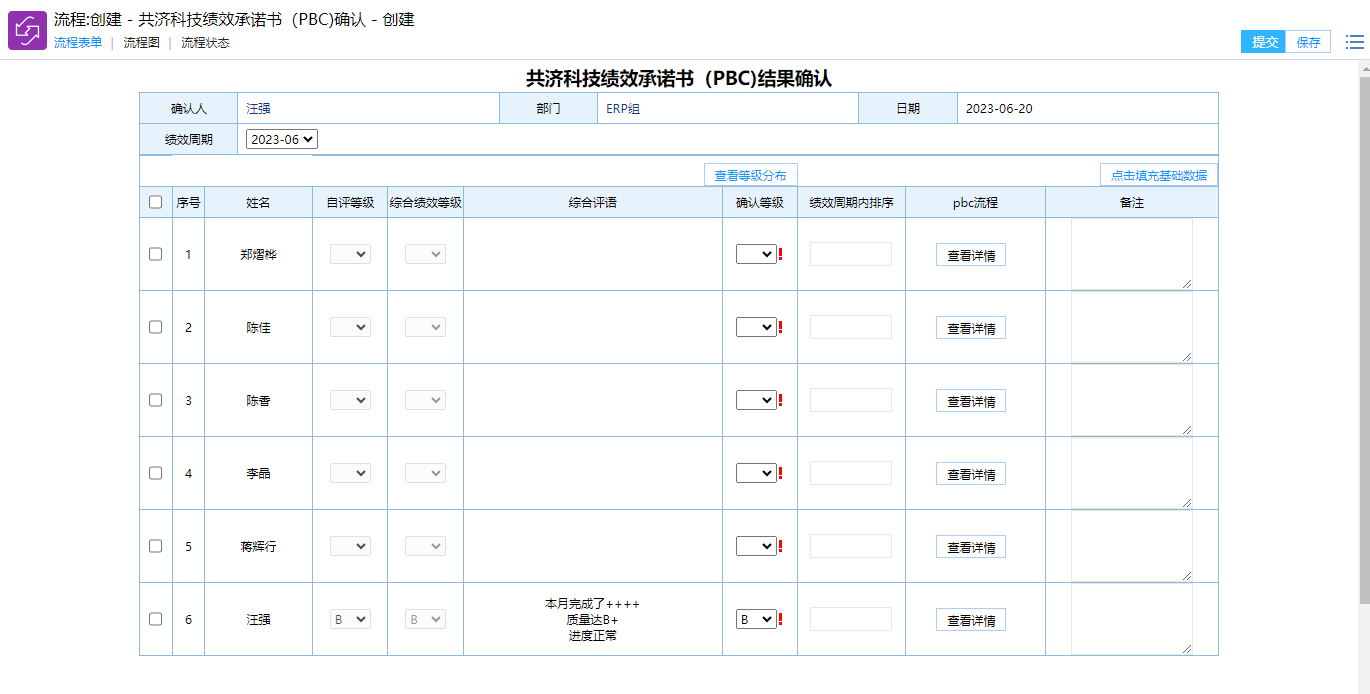Screen dimensions: 1370x694
Task: Click the 备注 text area for 陈香
Action: [1131, 400]
